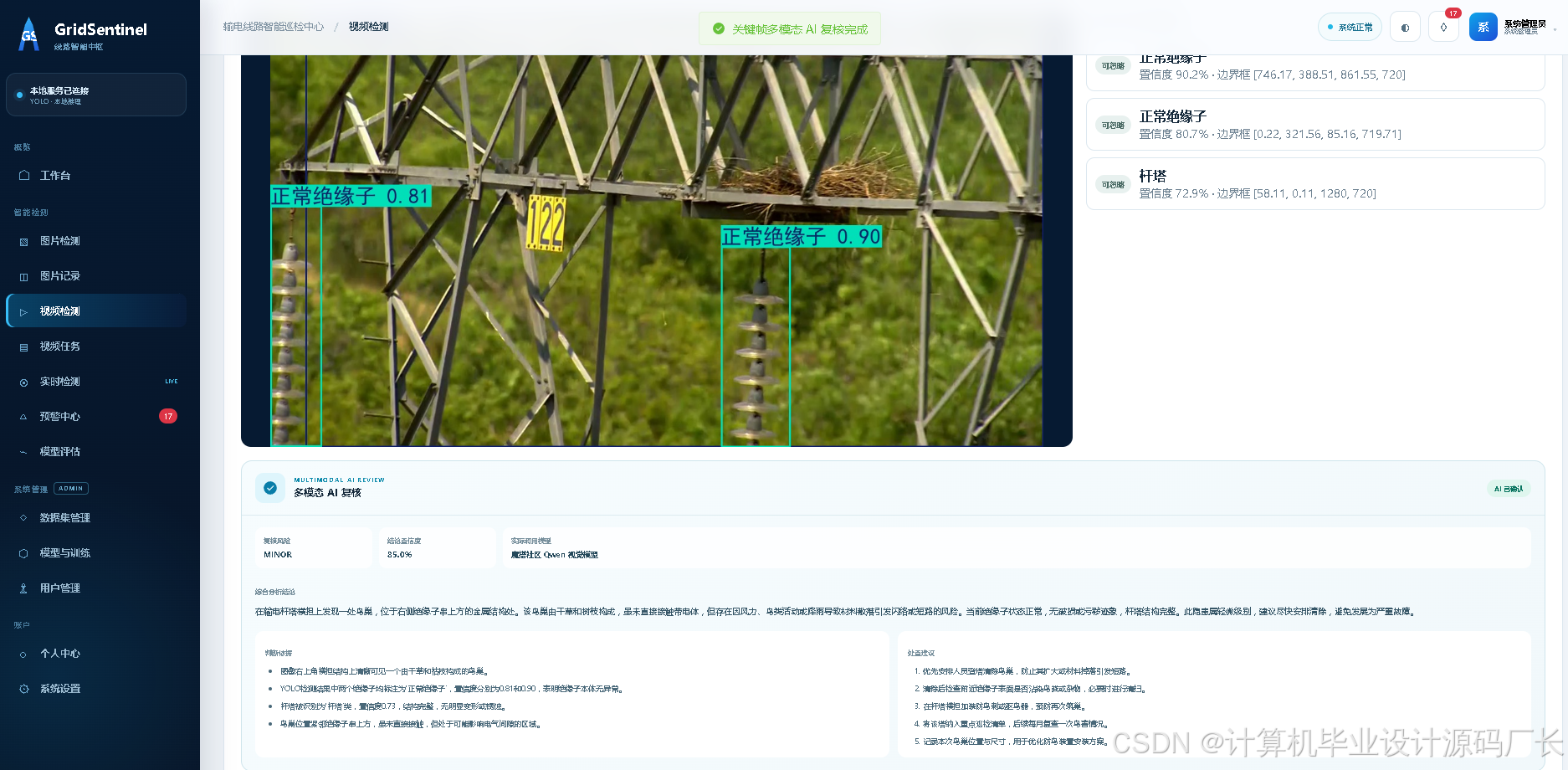Click the AI 已确认 badge
The width and height of the screenshot is (1568, 770).
coord(1509,489)
